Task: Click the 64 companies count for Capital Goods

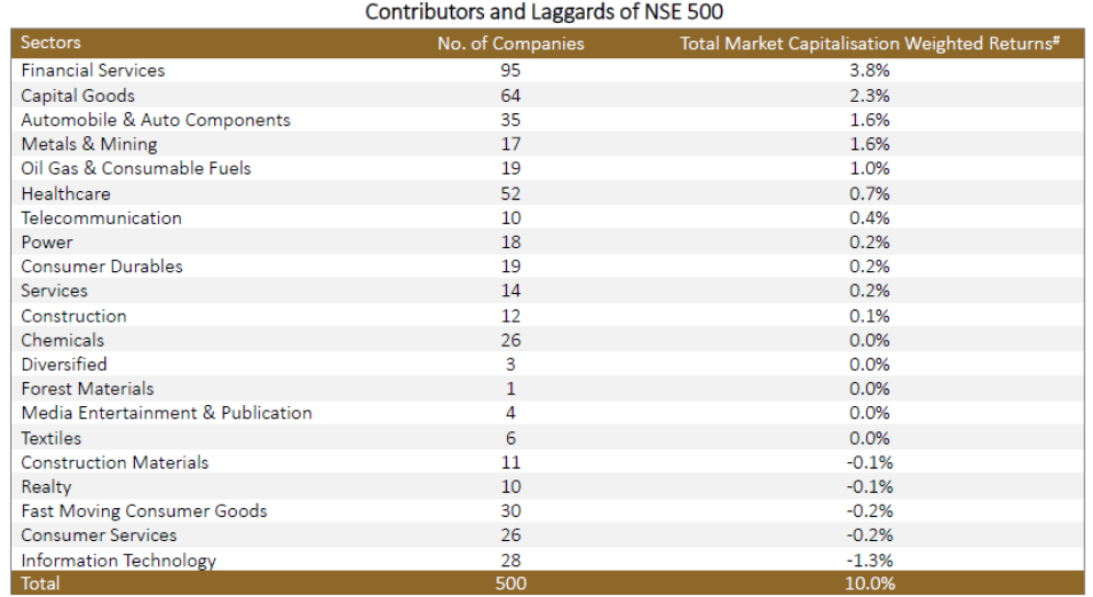Action: point(510,96)
